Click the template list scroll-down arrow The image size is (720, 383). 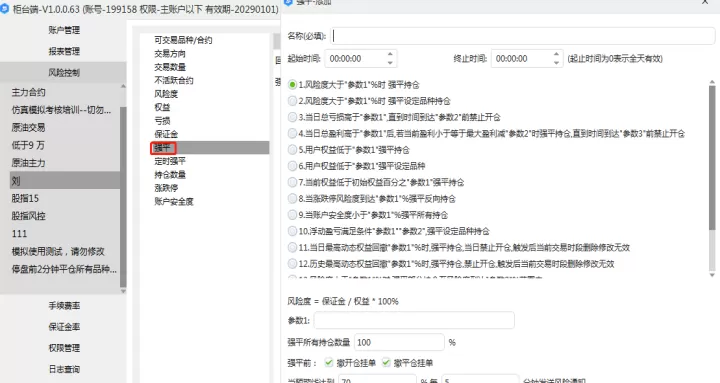tap(123, 291)
